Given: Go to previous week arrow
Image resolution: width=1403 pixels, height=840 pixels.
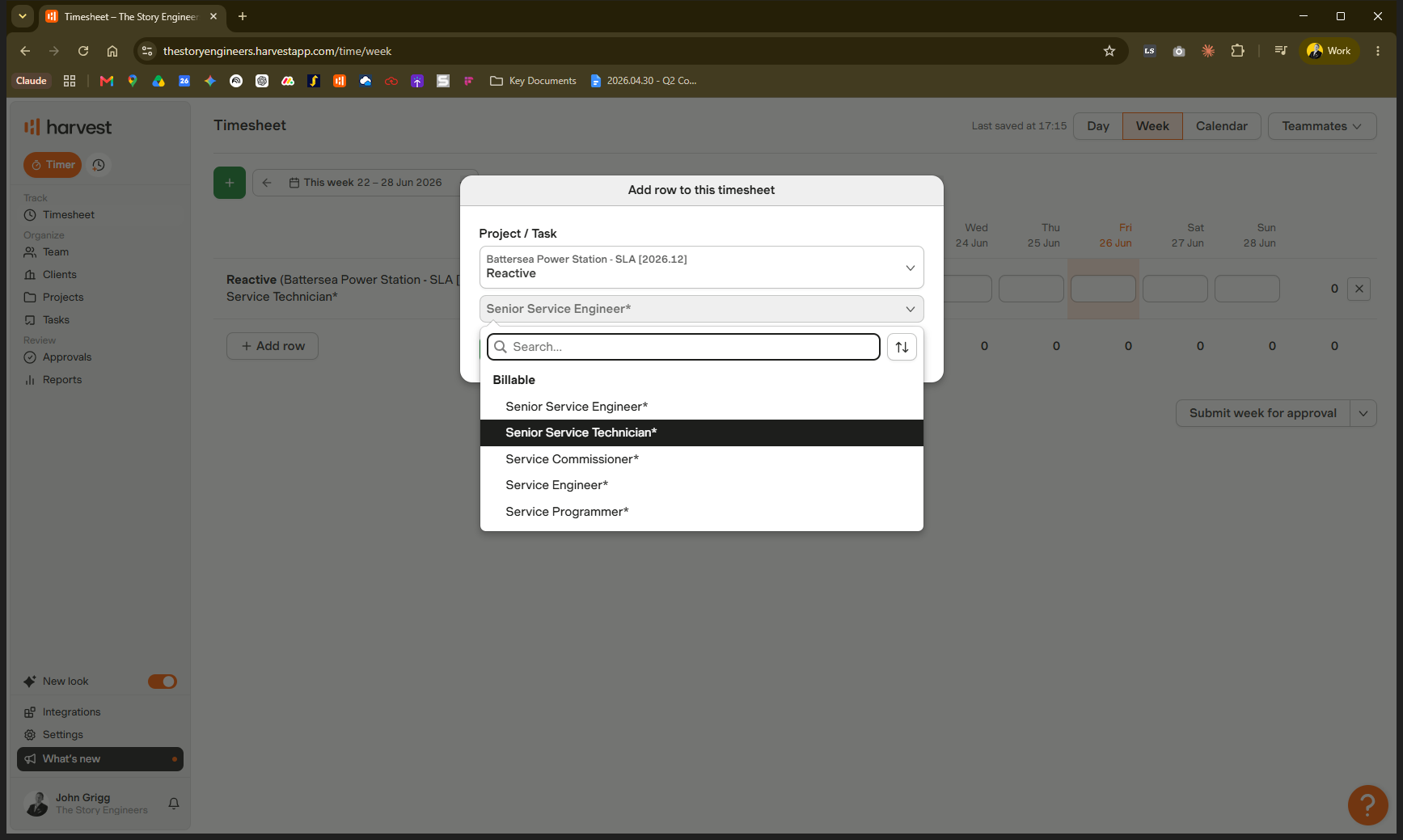Looking at the screenshot, I should point(267,183).
